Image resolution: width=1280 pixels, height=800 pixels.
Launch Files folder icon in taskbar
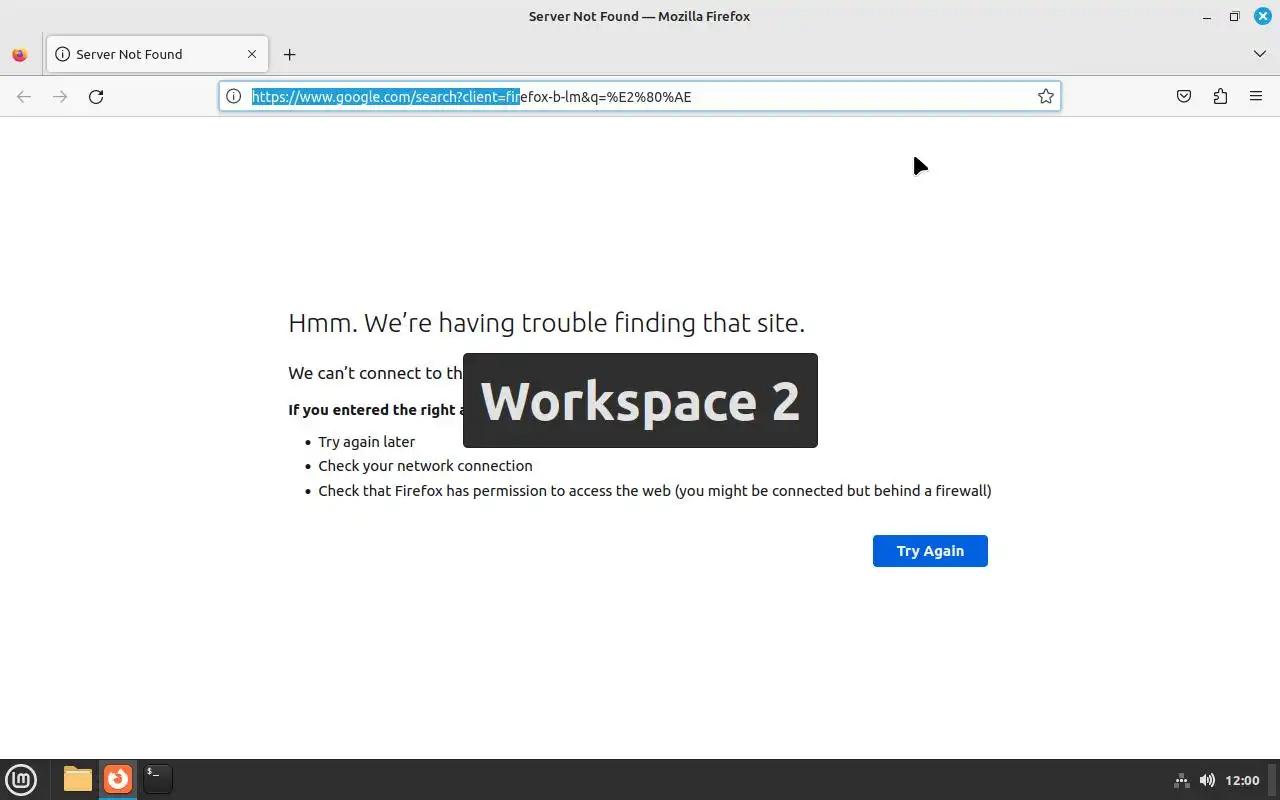point(77,779)
